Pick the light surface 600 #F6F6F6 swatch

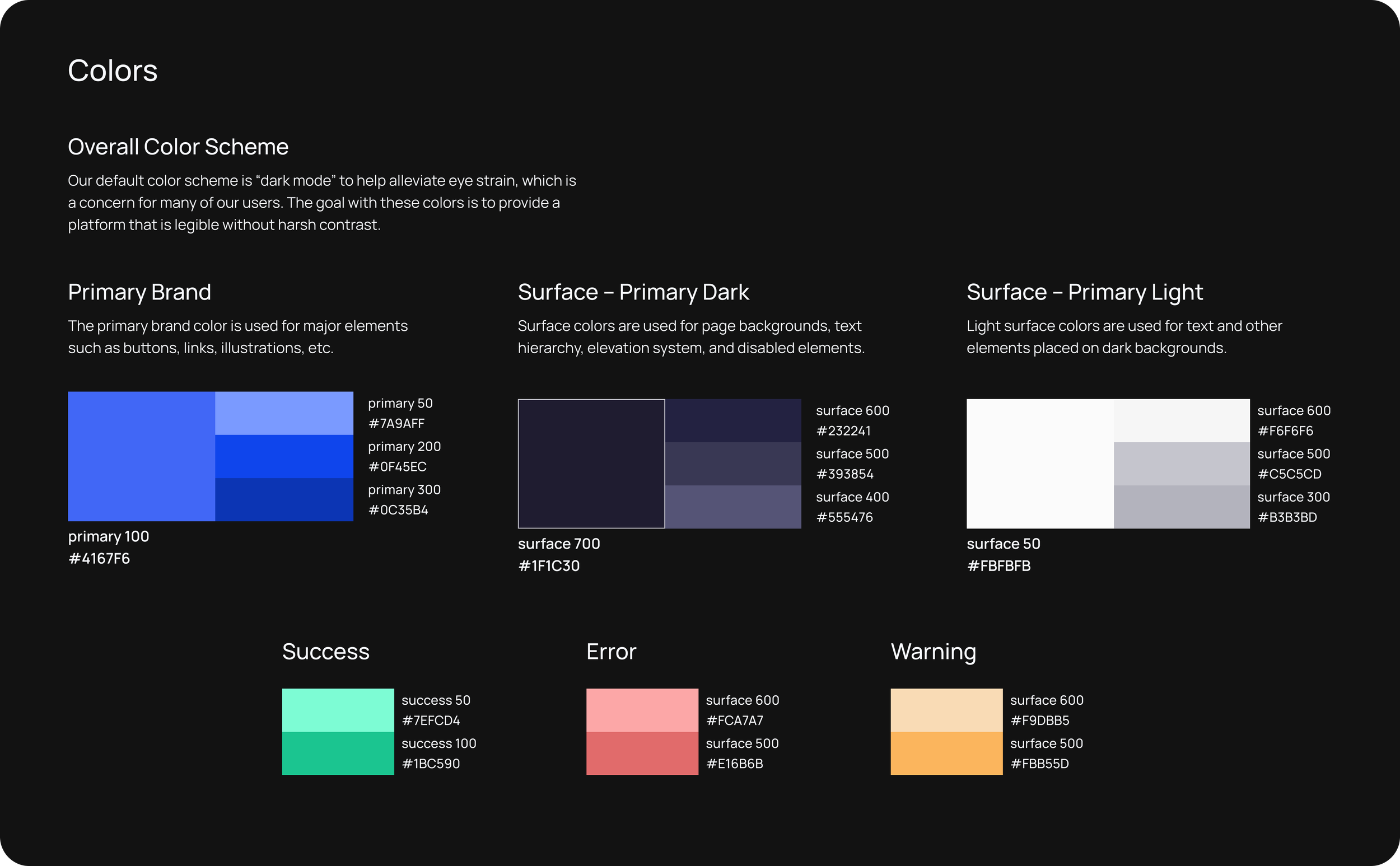point(1182,420)
